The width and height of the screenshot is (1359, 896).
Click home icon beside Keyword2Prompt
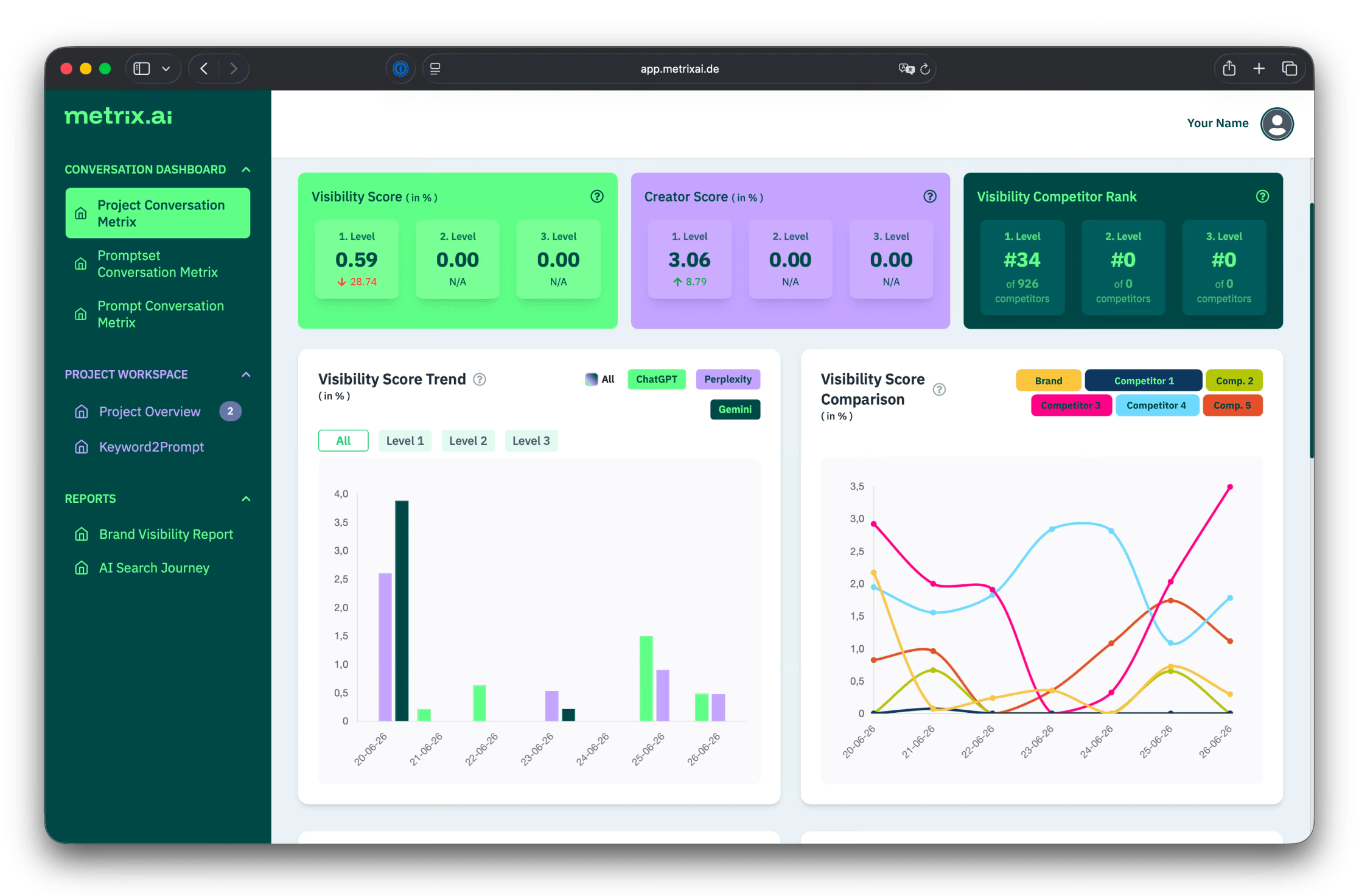(x=82, y=447)
